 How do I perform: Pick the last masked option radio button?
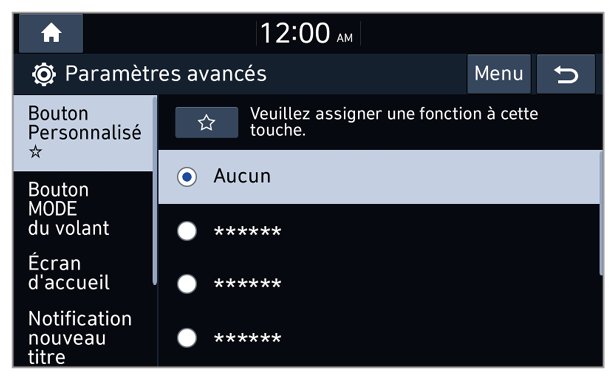(187, 338)
